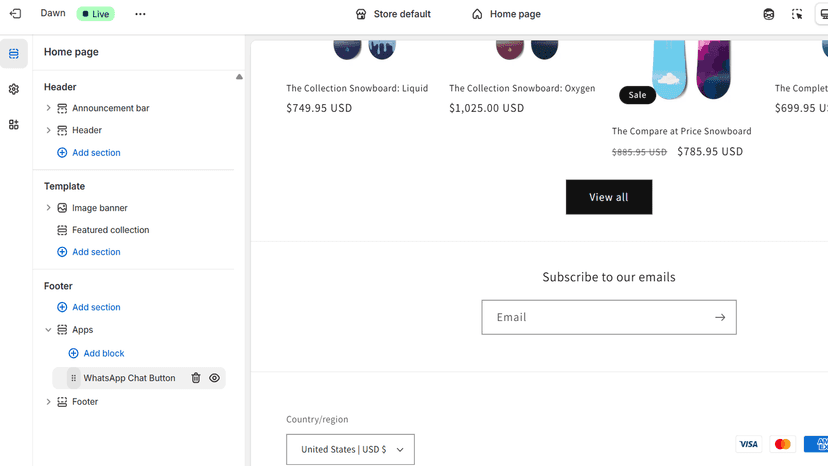
Task: Click the Mastercard payment icon
Action: (783, 444)
